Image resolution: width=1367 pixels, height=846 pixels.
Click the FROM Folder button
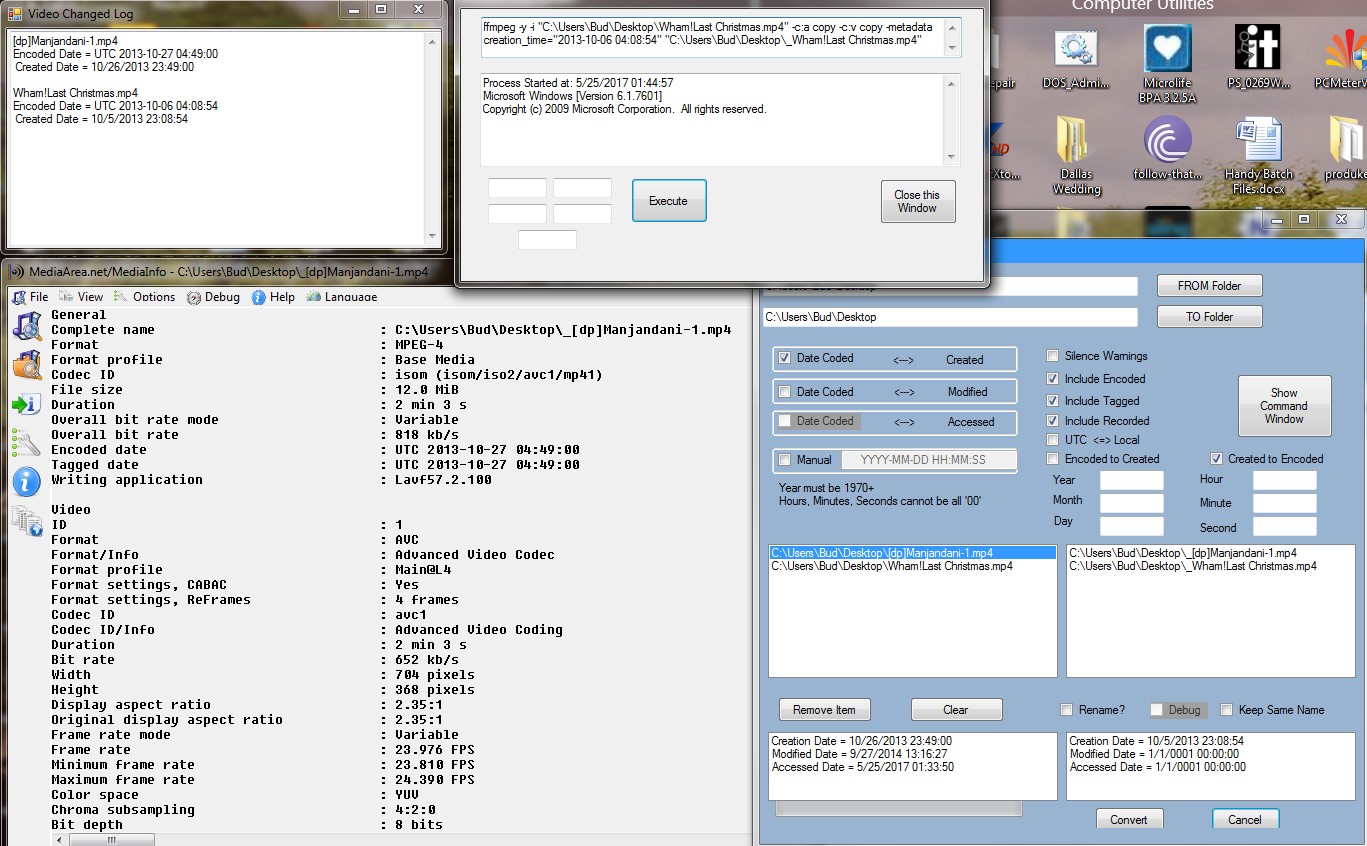[x=1210, y=286]
